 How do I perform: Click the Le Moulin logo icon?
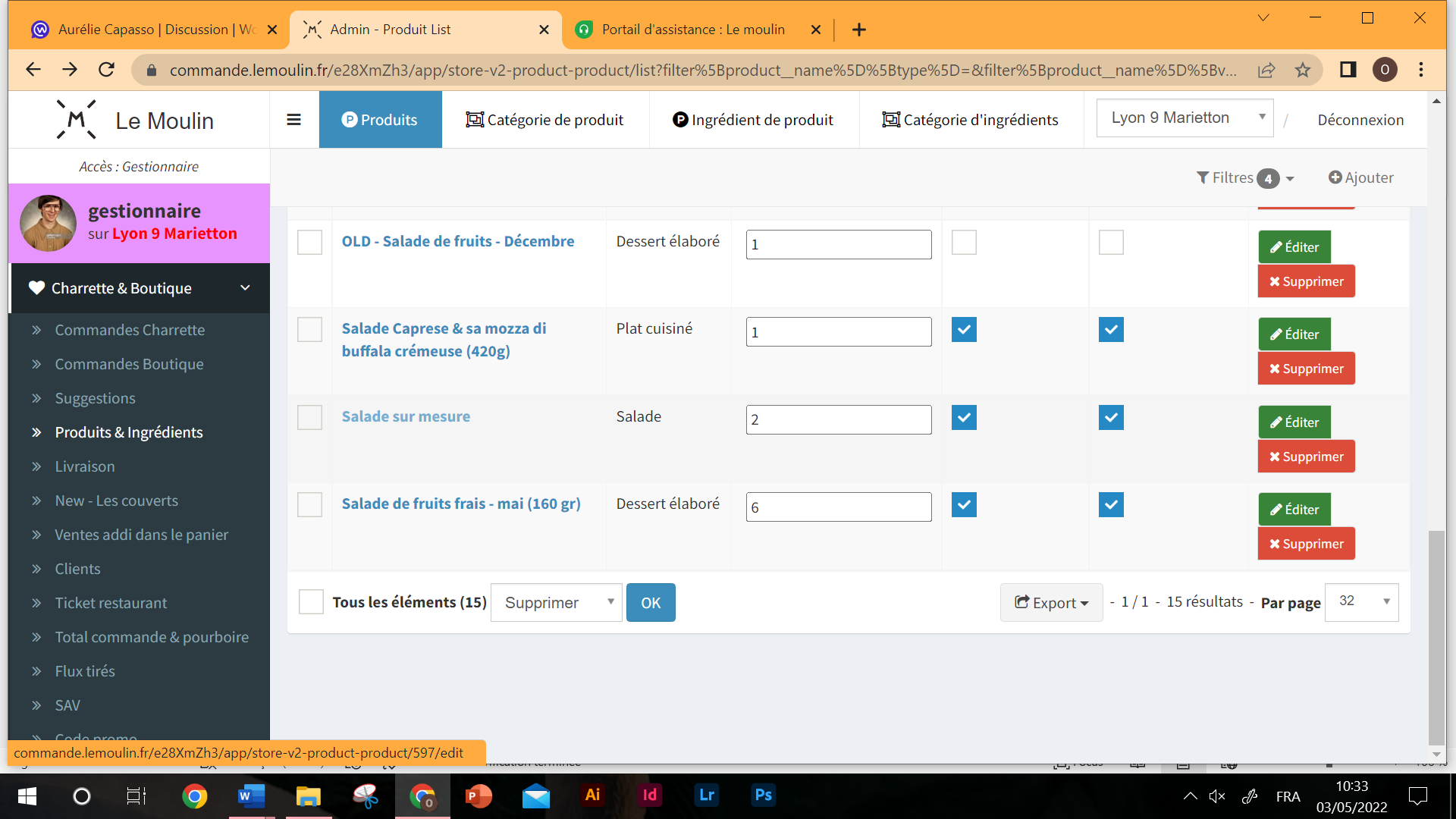coord(77,120)
